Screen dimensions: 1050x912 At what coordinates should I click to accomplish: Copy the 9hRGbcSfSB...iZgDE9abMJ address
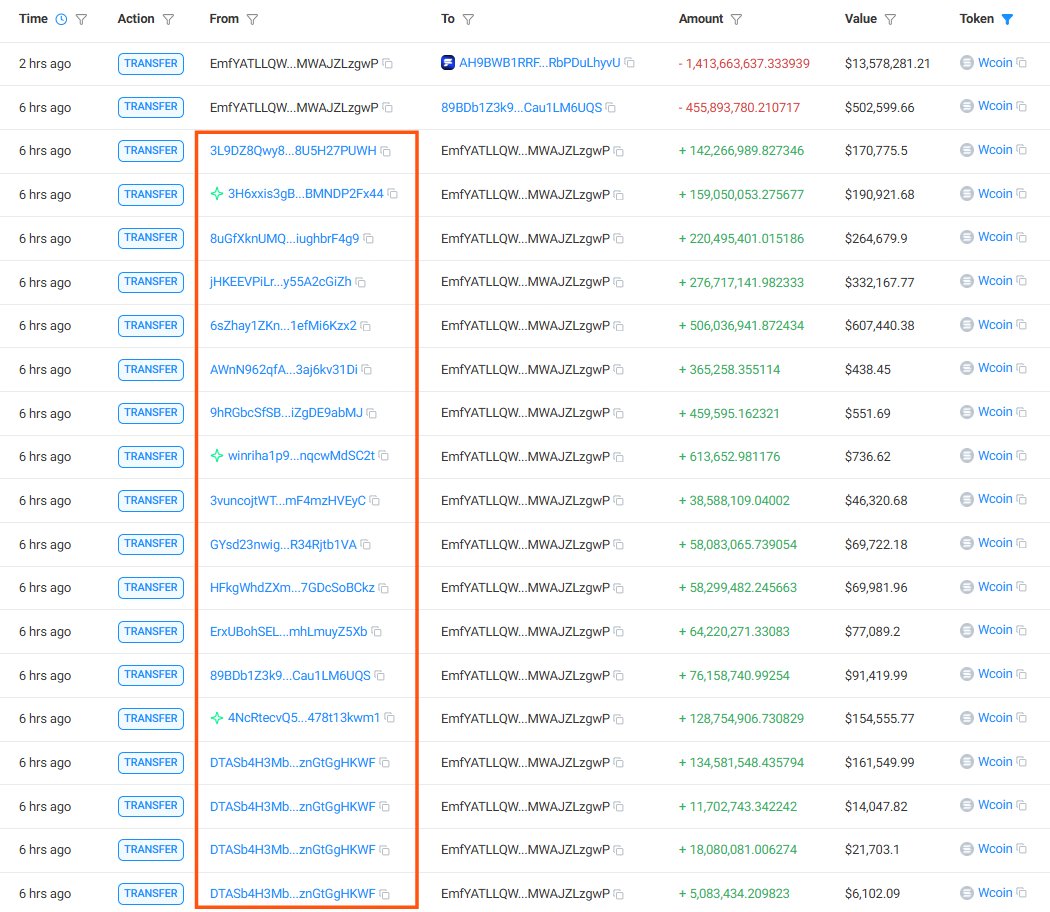[x=372, y=413]
